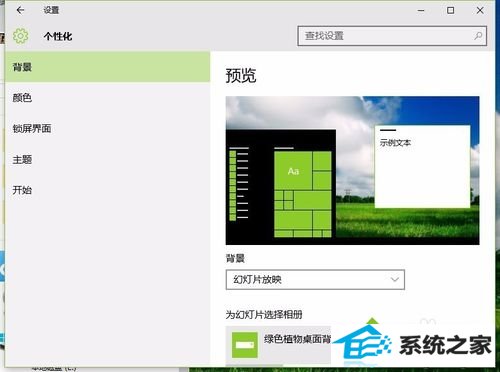Click the 示例文本 sample window text
Image resolution: width=500 pixels, height=372 pixels.
point(395,143)
